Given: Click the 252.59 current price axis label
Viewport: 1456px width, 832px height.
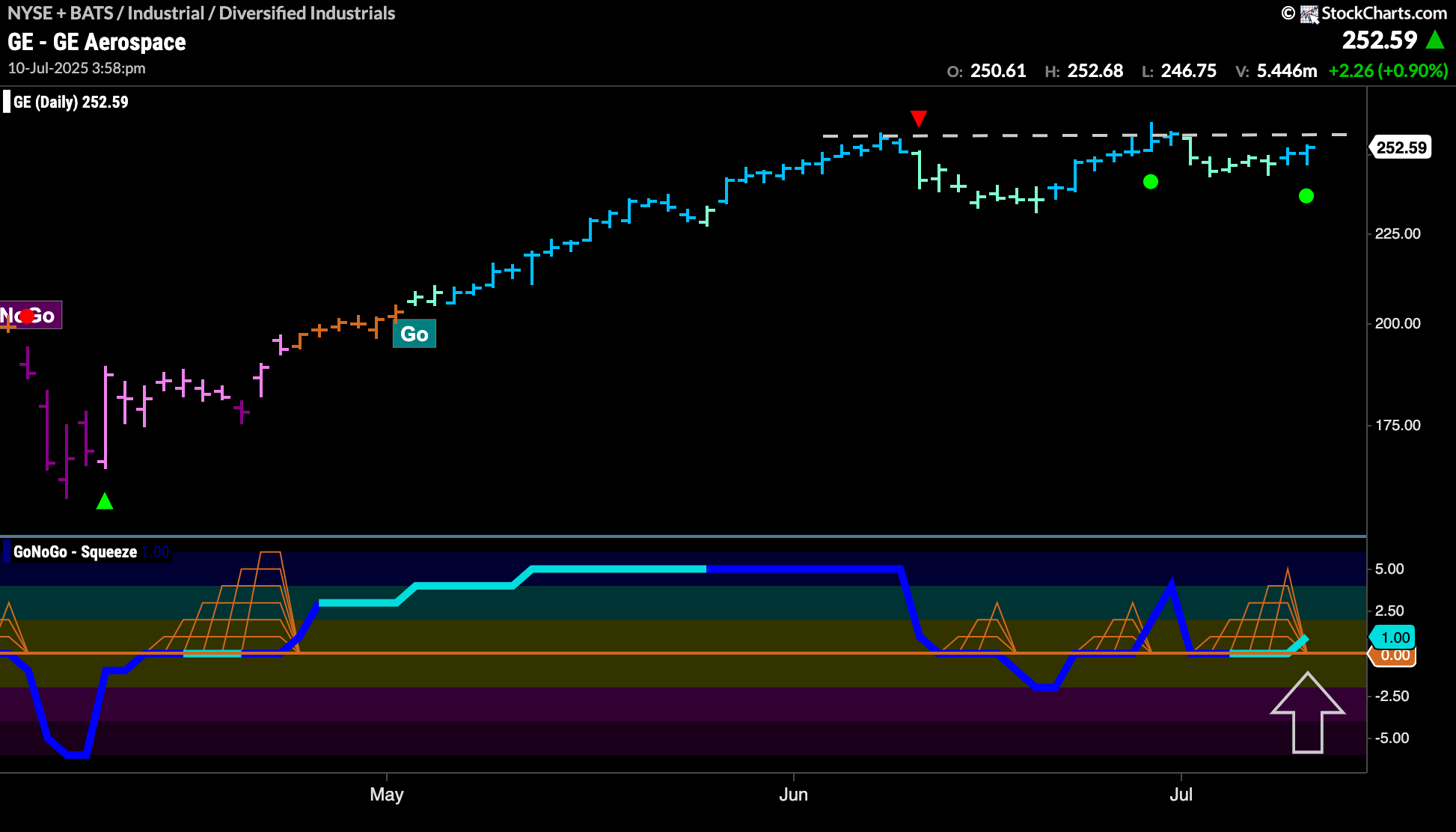Looking at the screenshot, I should pos(1401,147).
